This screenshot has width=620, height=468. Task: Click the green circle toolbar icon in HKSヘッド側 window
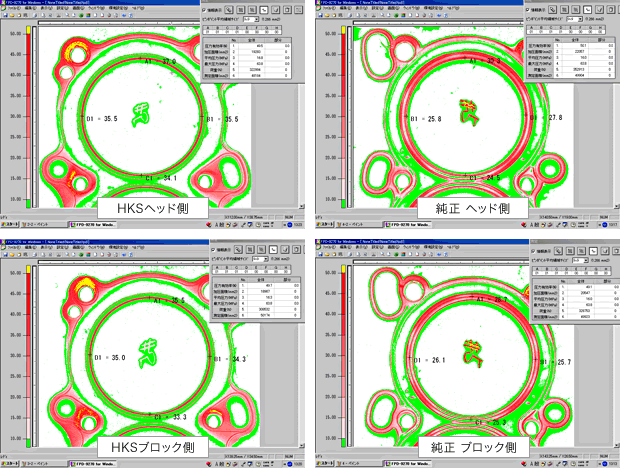coord(81,15)
